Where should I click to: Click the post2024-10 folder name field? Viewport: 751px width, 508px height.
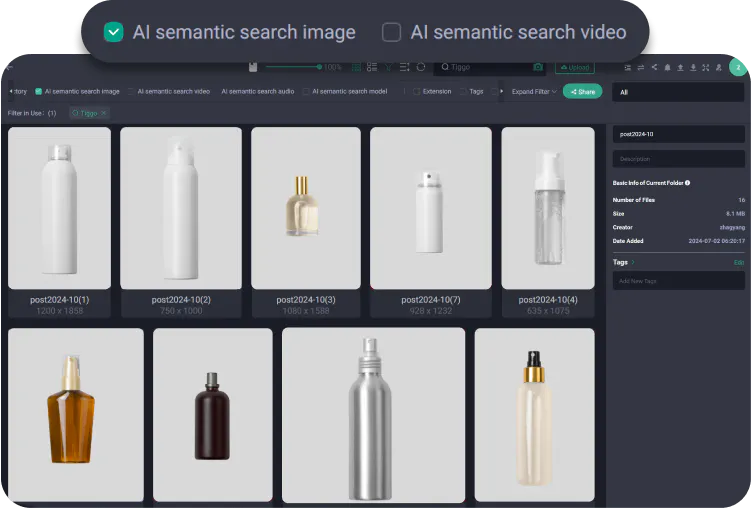(678, 134)
